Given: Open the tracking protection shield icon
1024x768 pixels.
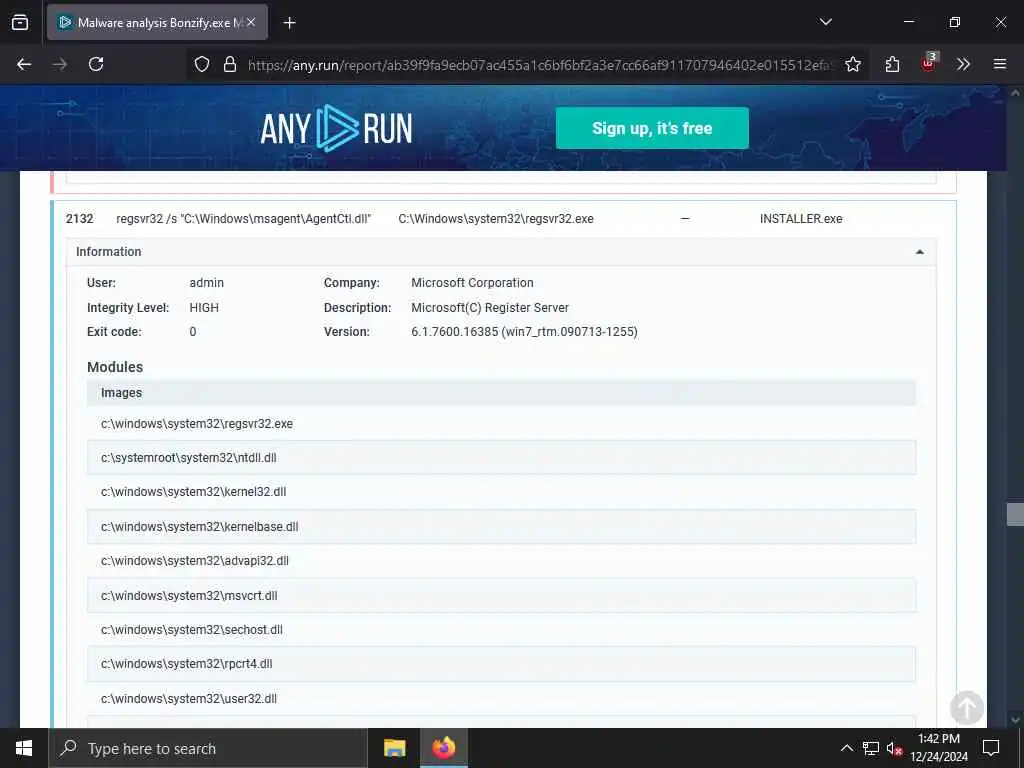Looking at the screenshot, I should [x=202, y=64].
